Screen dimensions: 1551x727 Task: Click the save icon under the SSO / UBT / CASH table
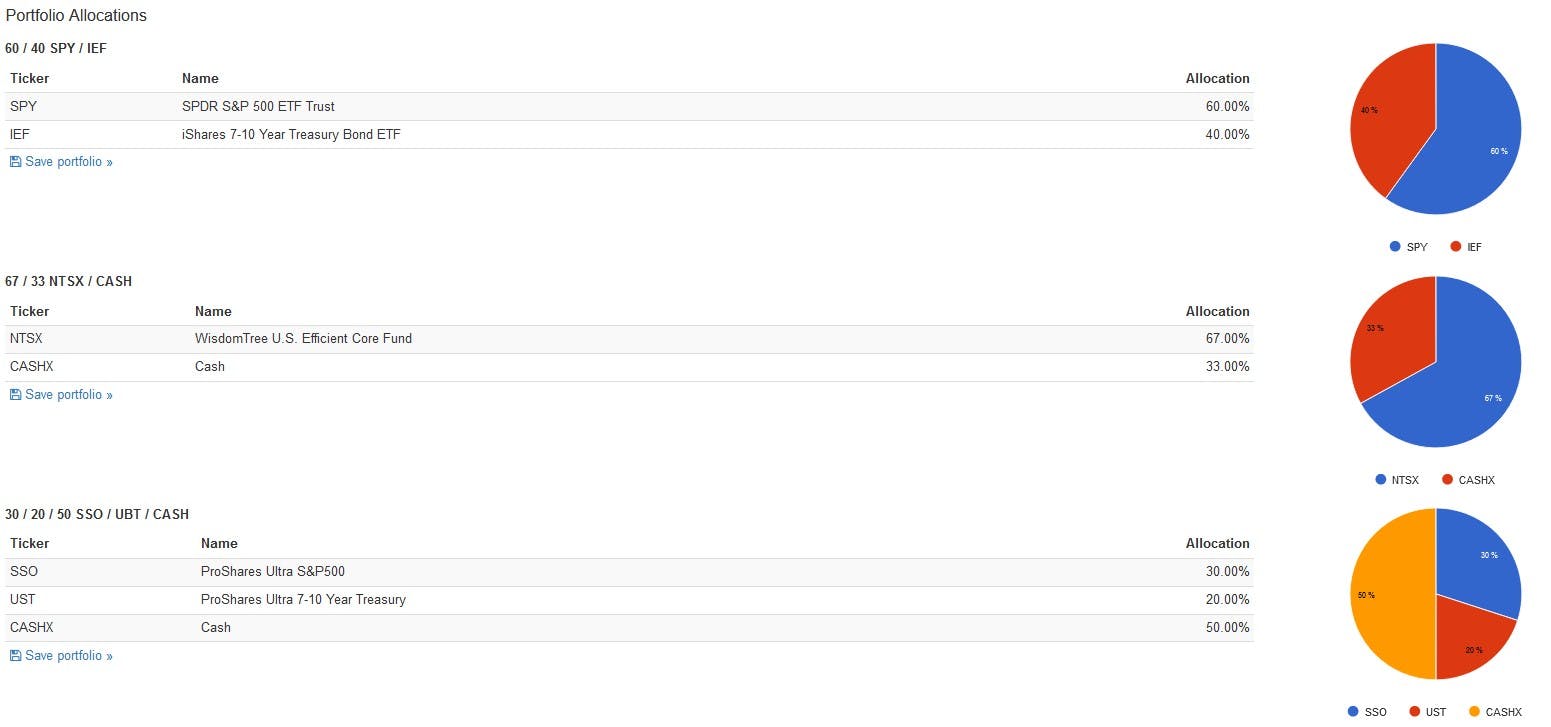point(15,656)
